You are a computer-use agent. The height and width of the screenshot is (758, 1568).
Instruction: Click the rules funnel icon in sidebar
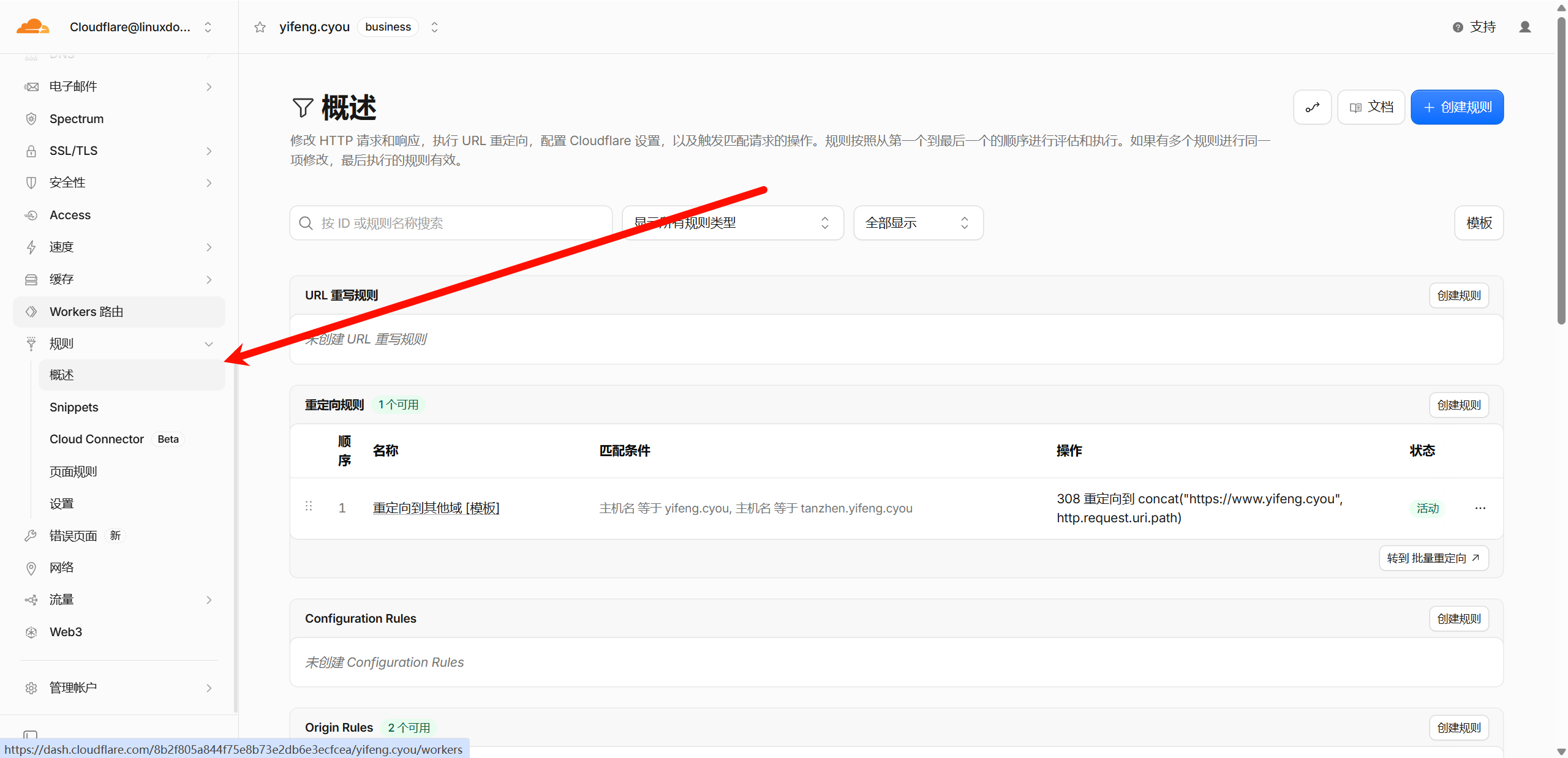pyautogui.click(x=31, y=343)
